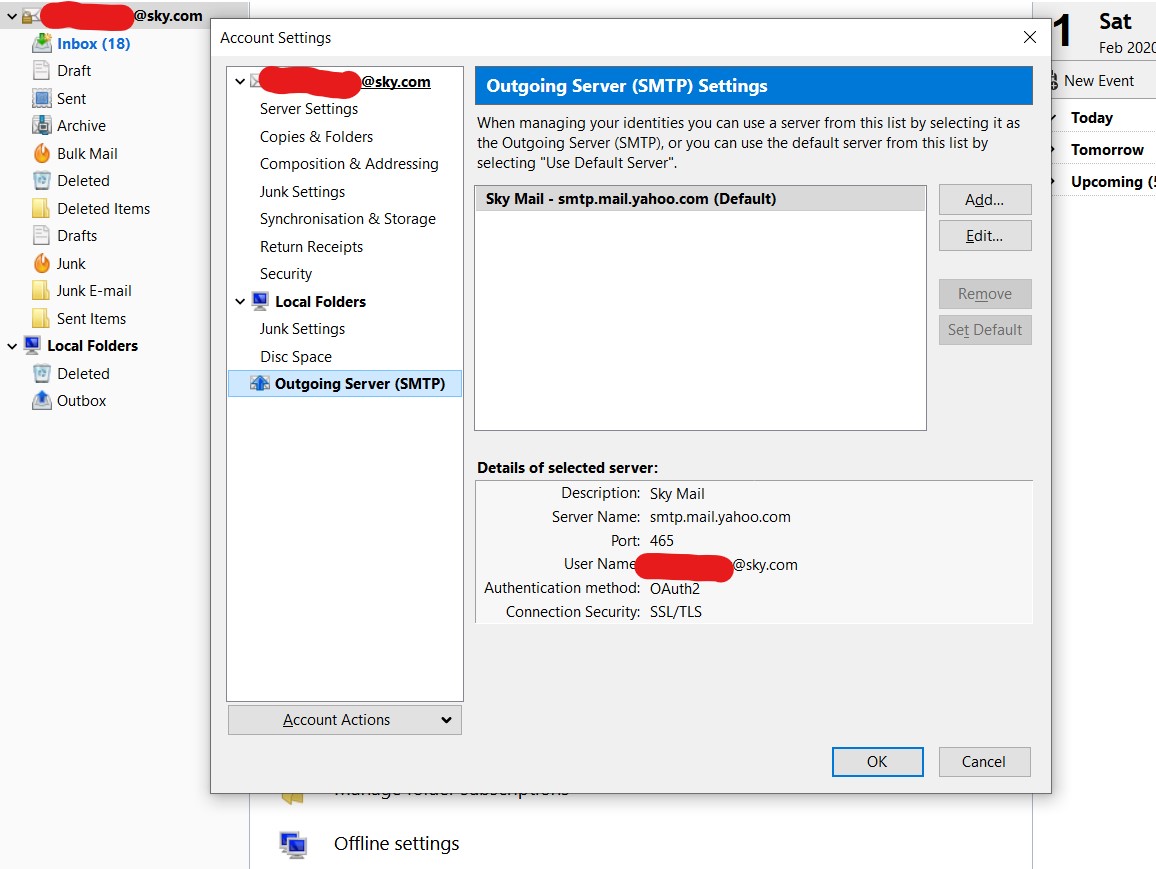Image resolution: width=1156 pixels, height=869 pixels.
Task: Click the Offline settings icon
Action: click(293, 844)
